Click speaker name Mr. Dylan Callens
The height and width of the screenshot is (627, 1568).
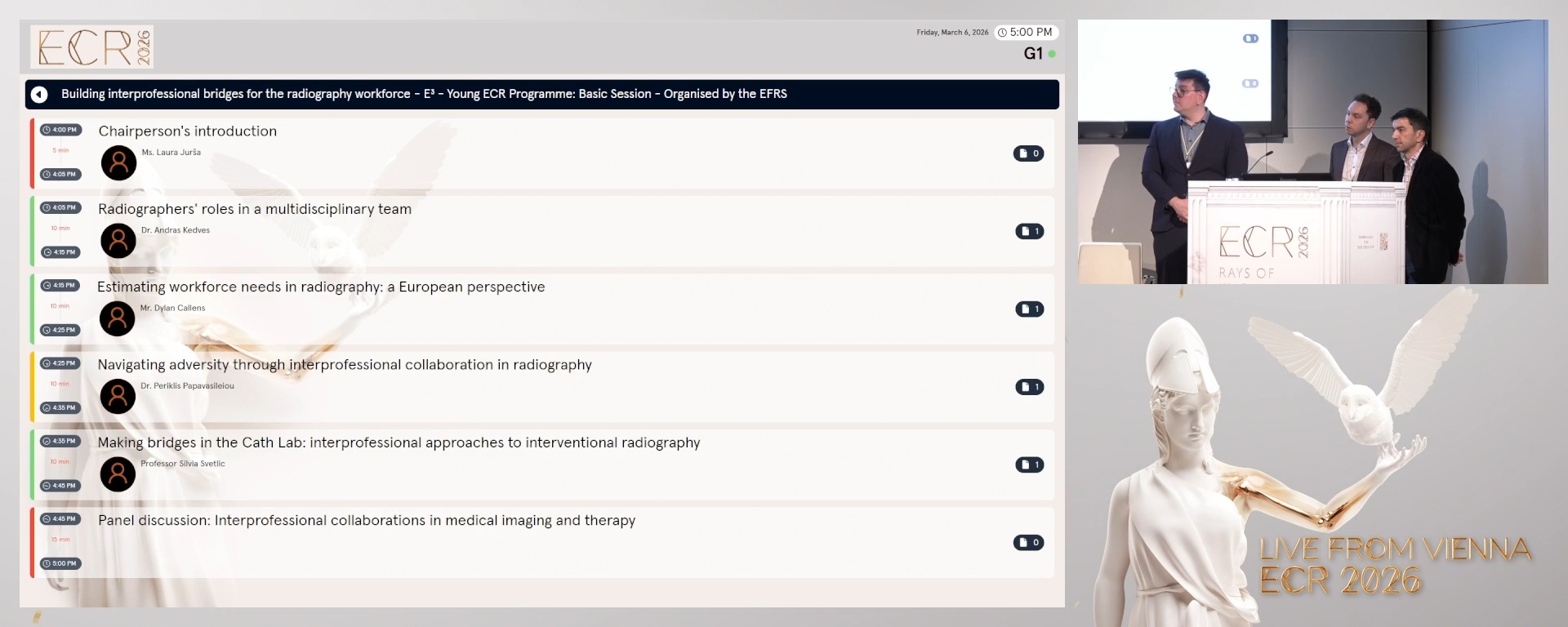click(x=172, y=308)
